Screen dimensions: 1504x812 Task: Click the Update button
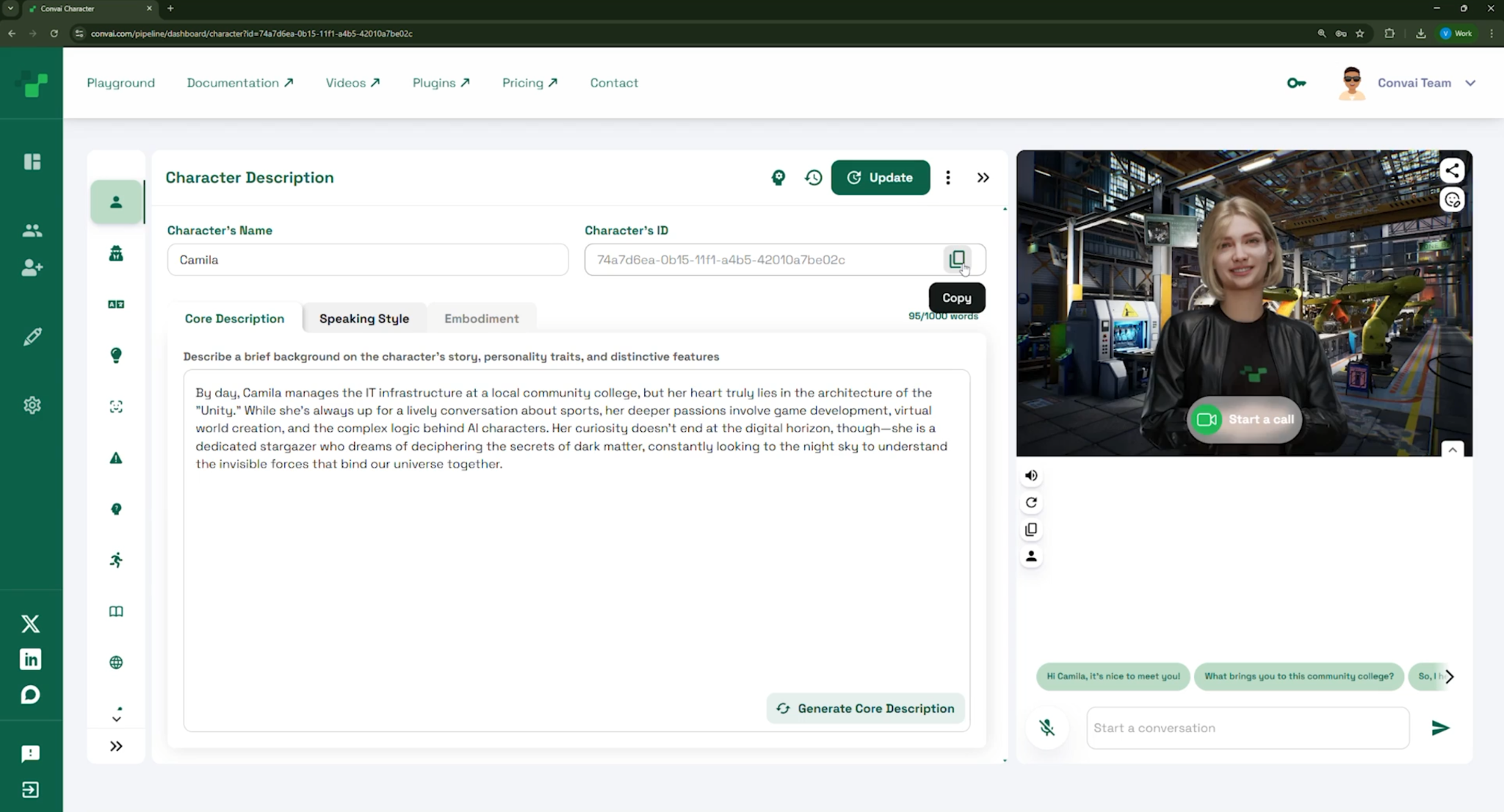point(880,178)
